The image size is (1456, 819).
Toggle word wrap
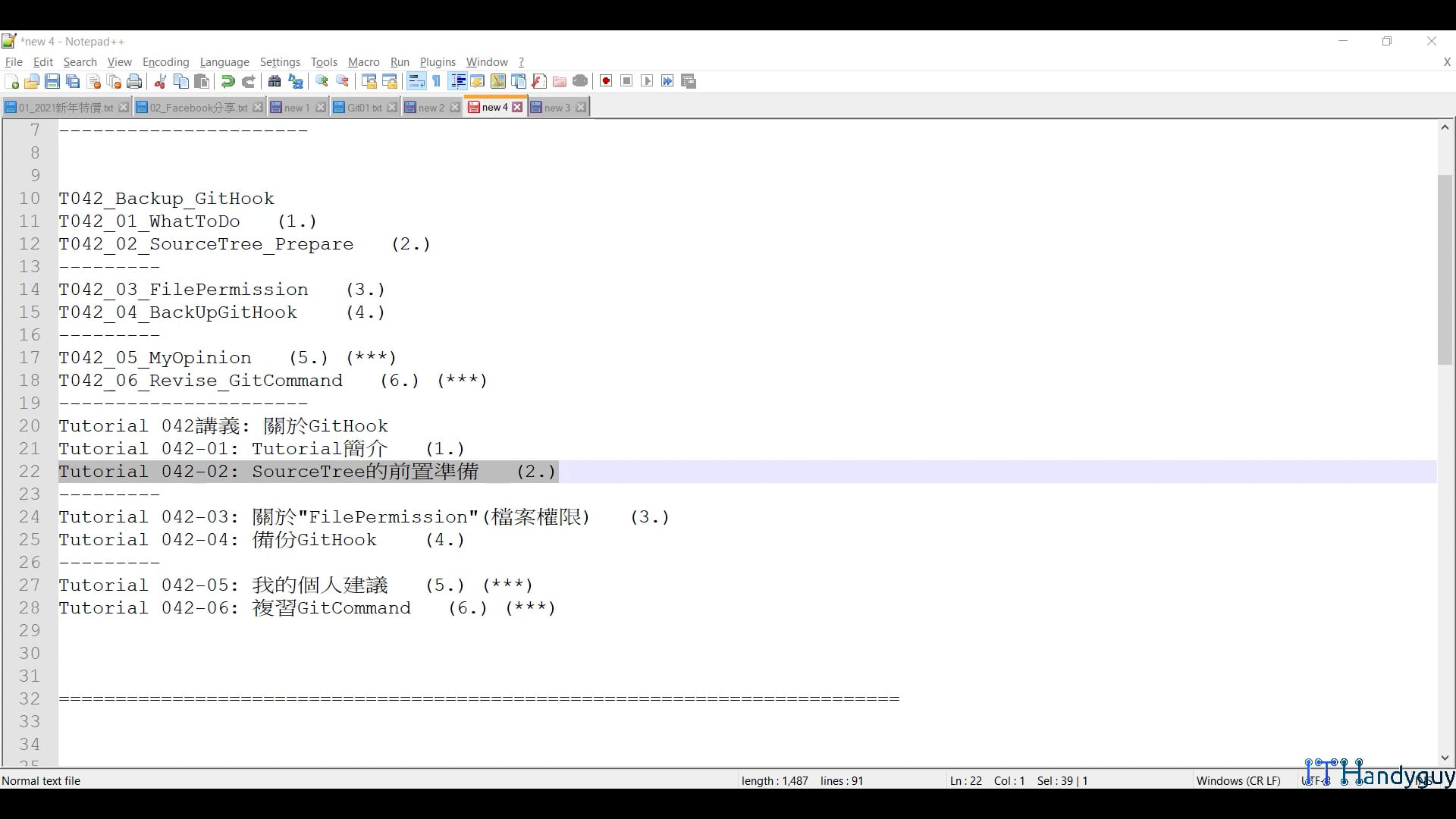[416, 81]
